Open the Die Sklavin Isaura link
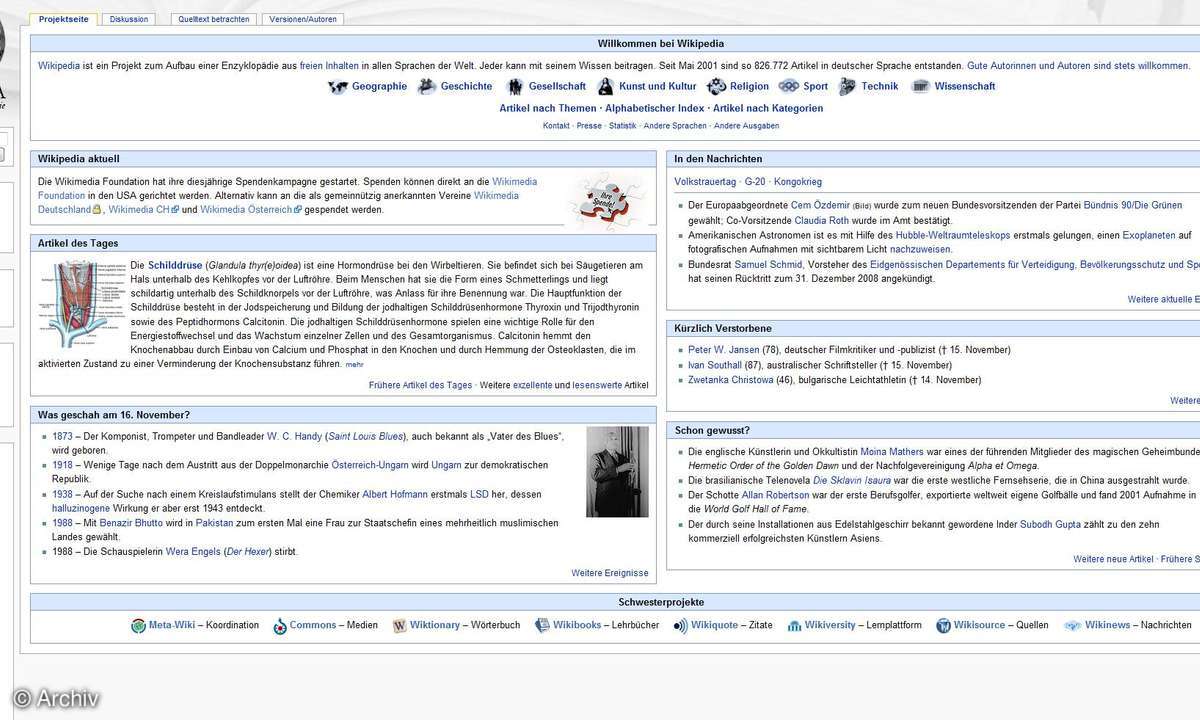 tap(852, 480)
